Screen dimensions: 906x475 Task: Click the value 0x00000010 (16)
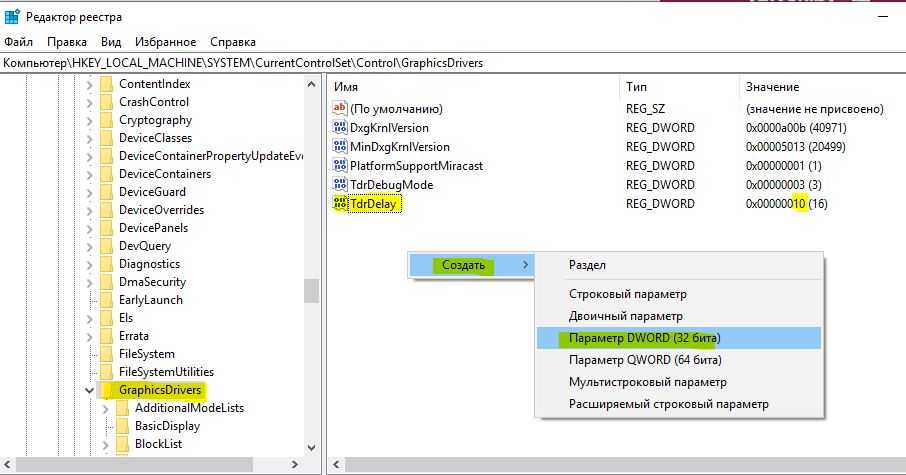point(786,203)
